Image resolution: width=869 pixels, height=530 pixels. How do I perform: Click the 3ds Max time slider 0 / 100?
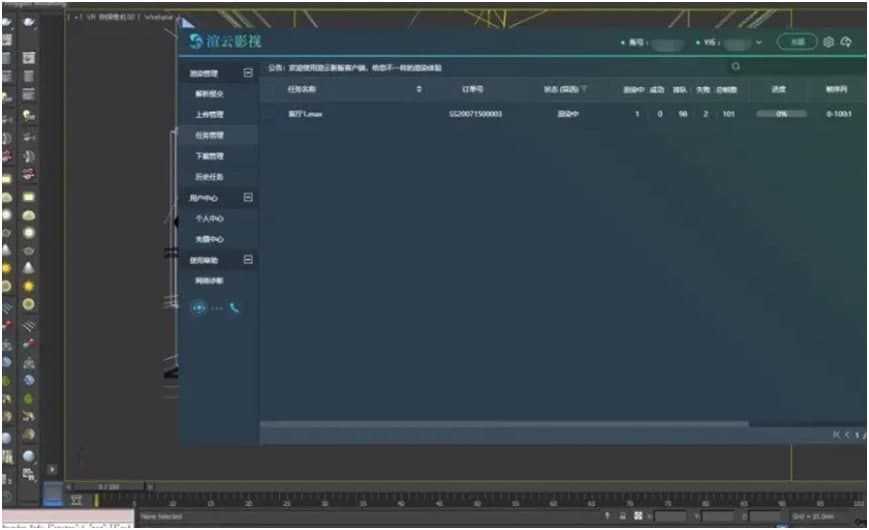(x=109, y=487)
